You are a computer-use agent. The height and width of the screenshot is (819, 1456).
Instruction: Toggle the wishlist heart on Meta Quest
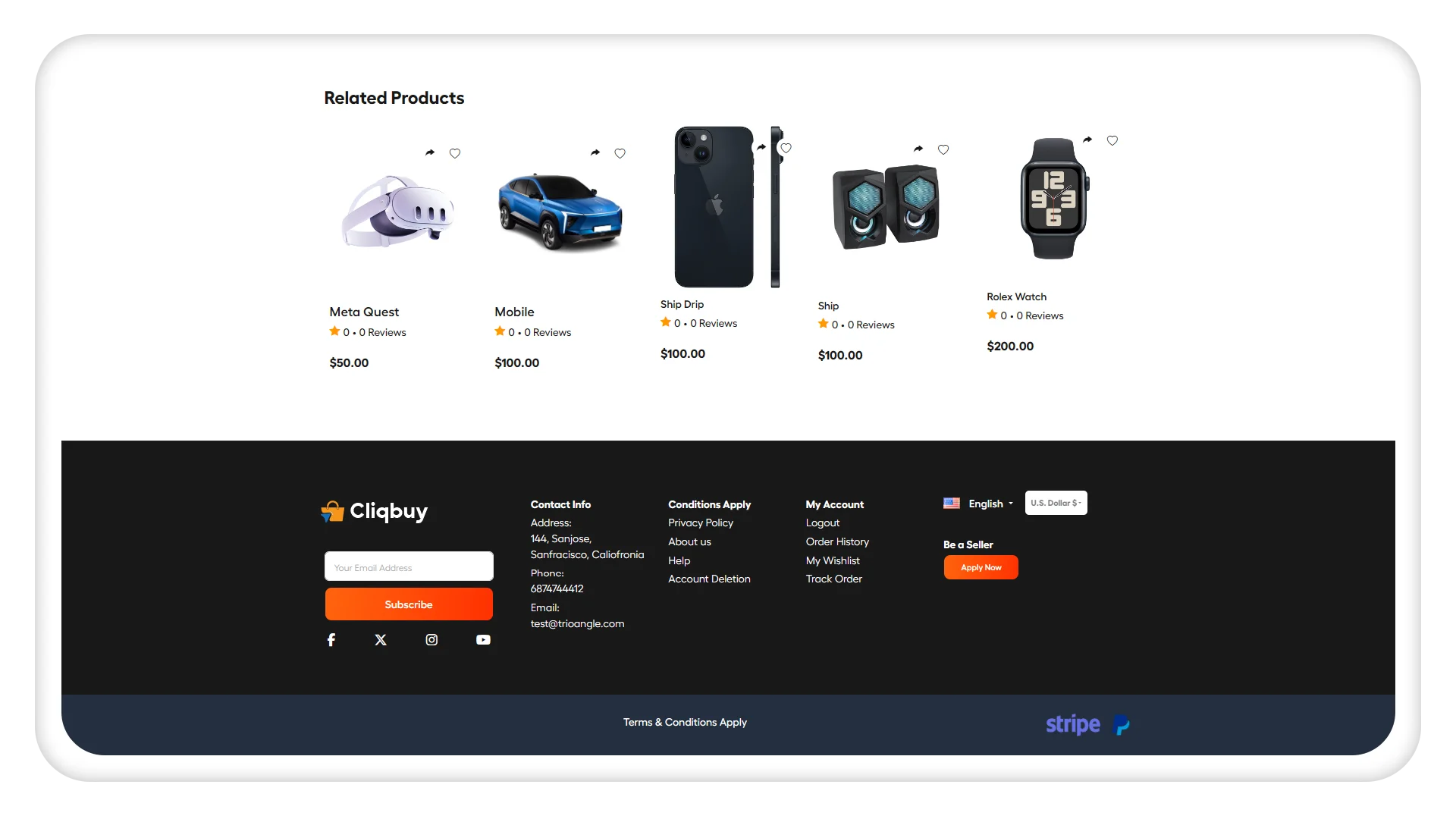tap(456, 153)
